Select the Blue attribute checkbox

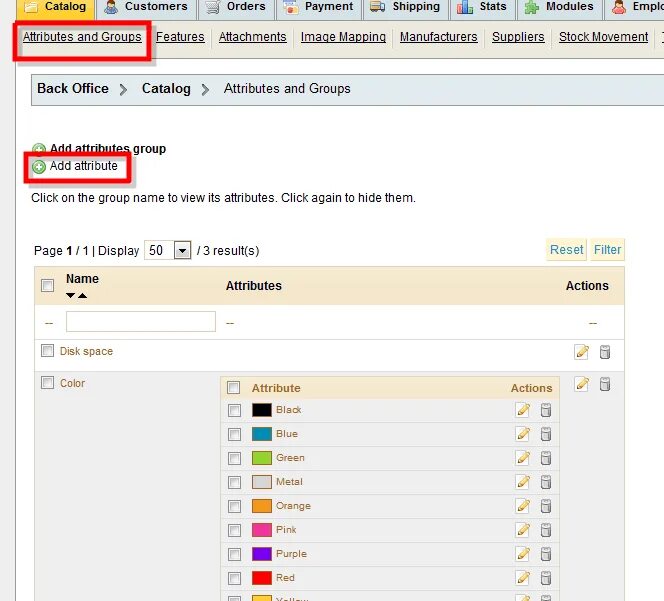pyautogui.click(x=234, y=435)
